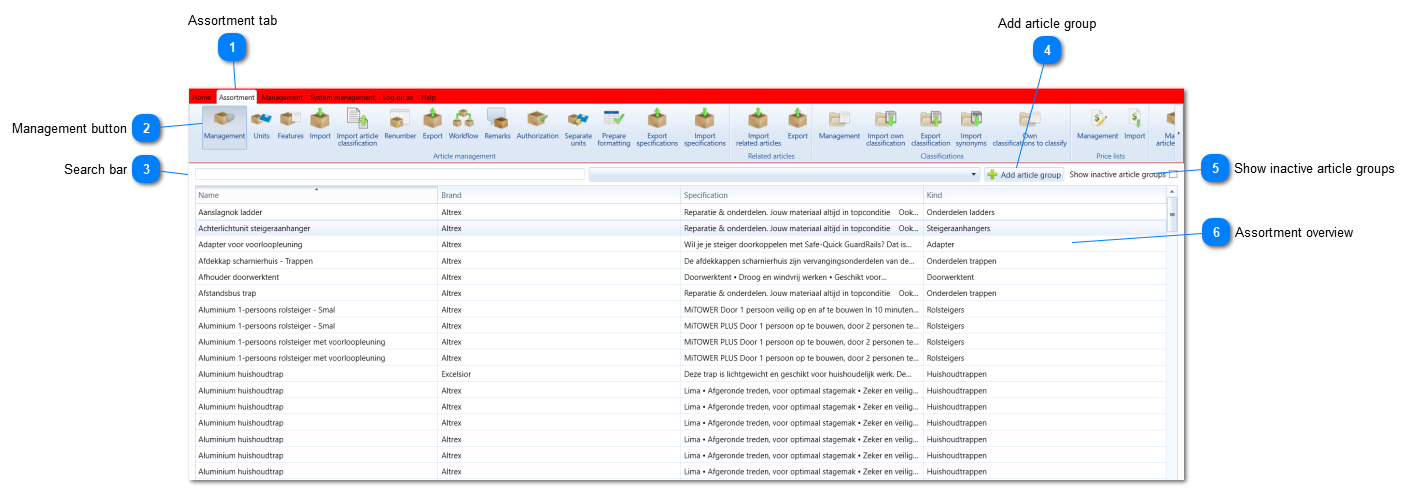Click specification starting 'De afdekkappen scharnierhuis'
This screenshot has height=489, width=1411.
tap(802, 261)
